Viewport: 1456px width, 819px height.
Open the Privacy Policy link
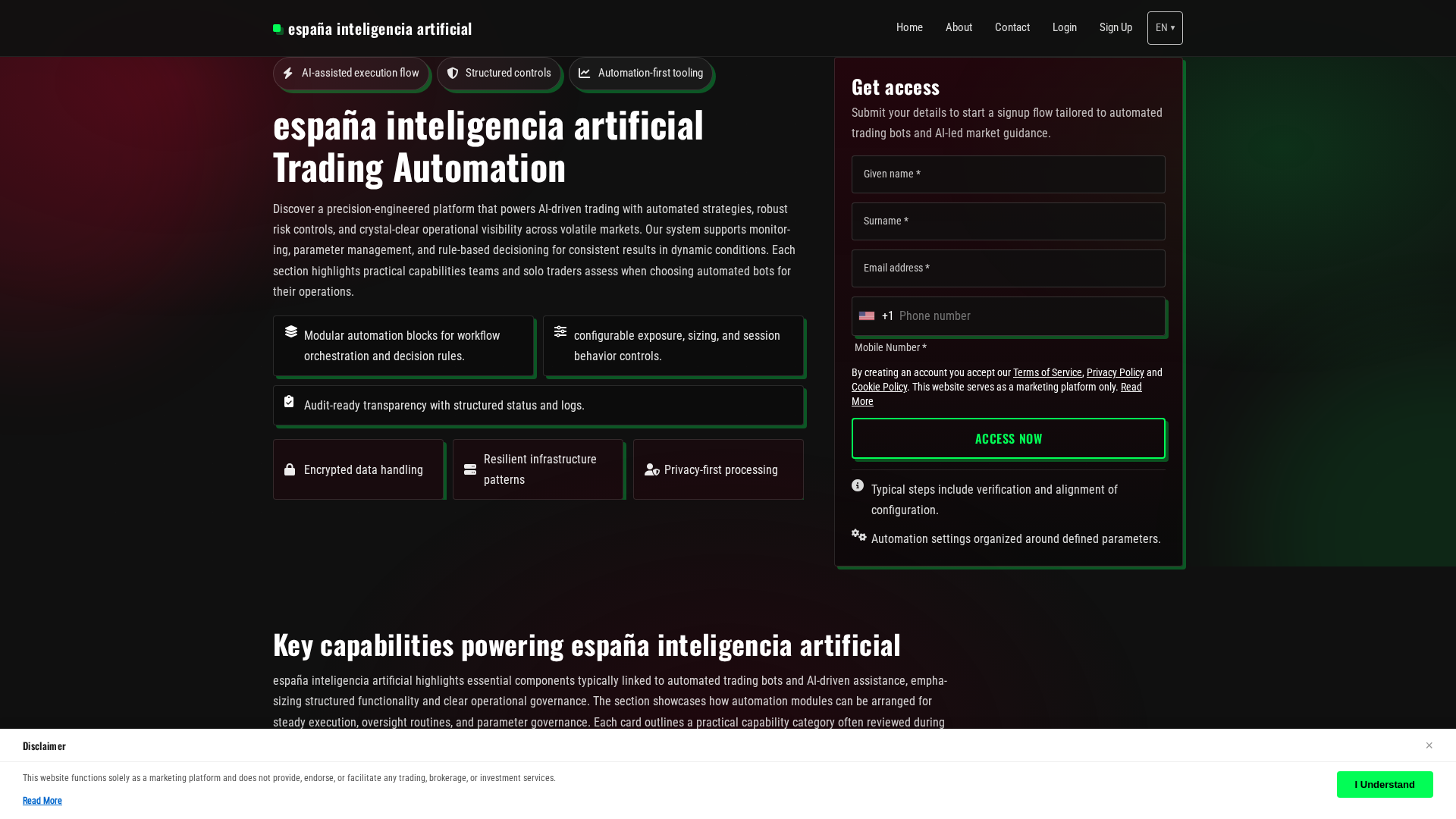click(x=1115, y=372)
